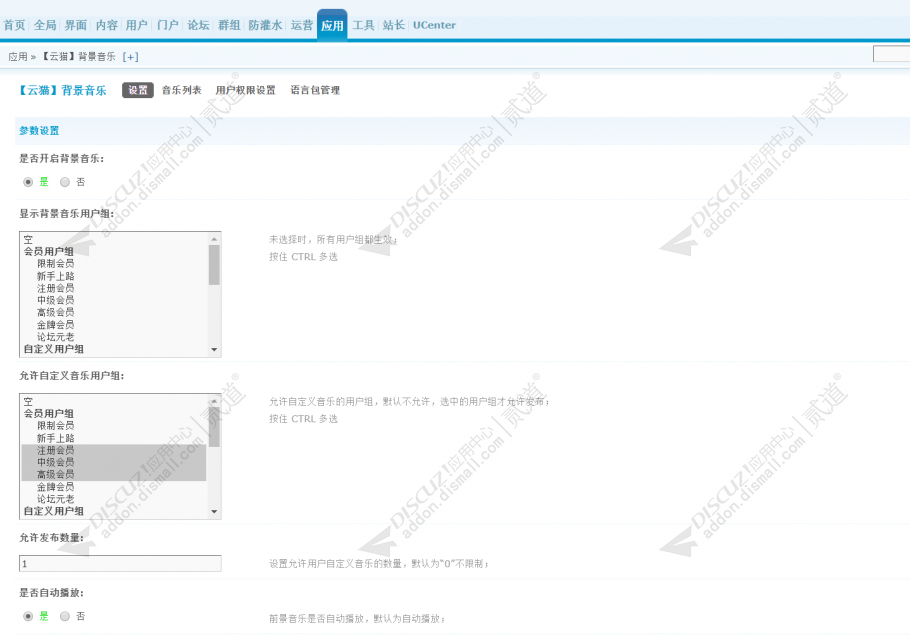Open the 全局 navigation tab
Viewport: 910px width, 640px height.
tap(45, 25)
